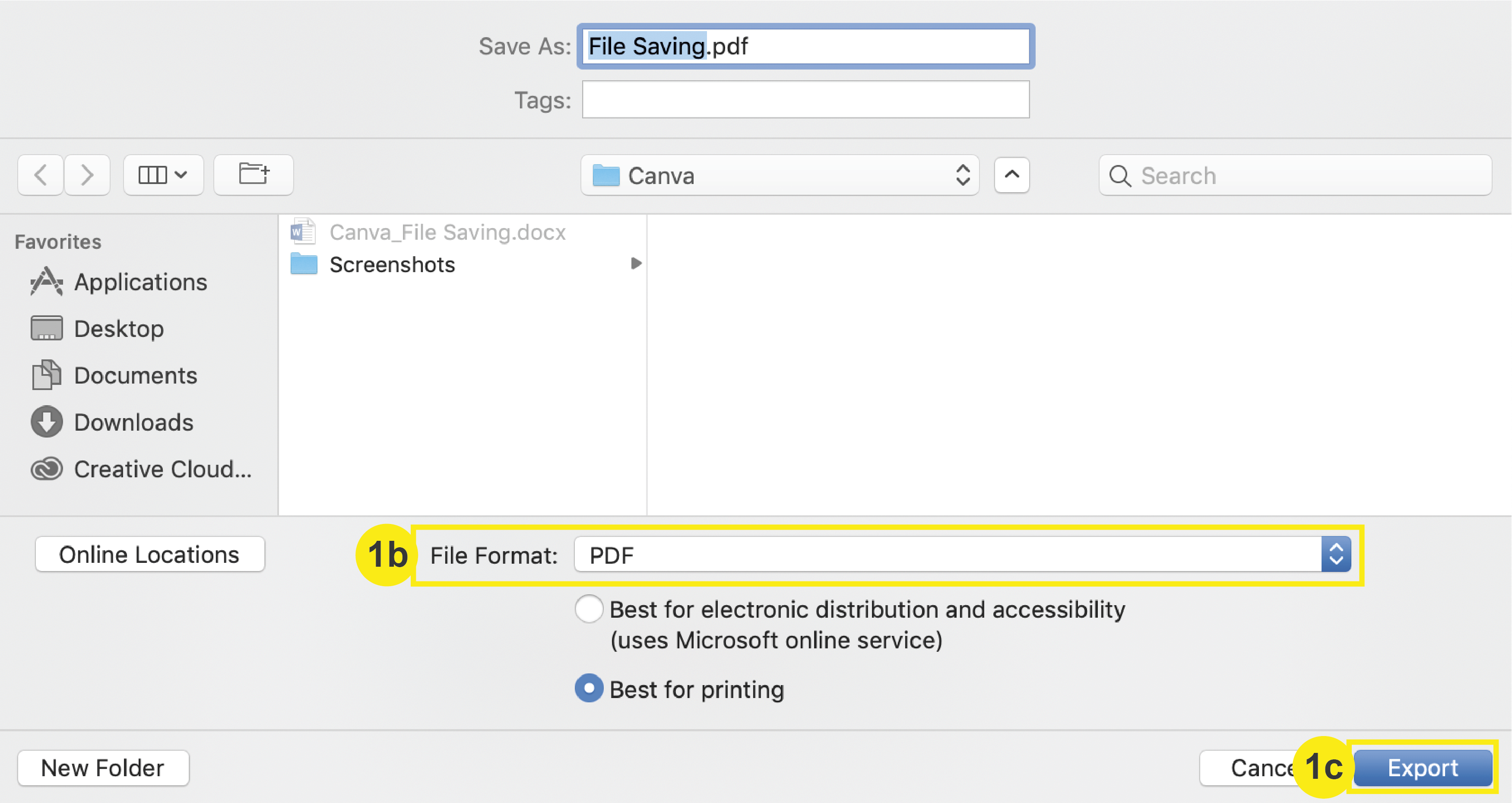Image resolution: width=1512 pixels, height=803 pixels.
Task: Select Best for electronic distribution option
Action: (589, 609)
